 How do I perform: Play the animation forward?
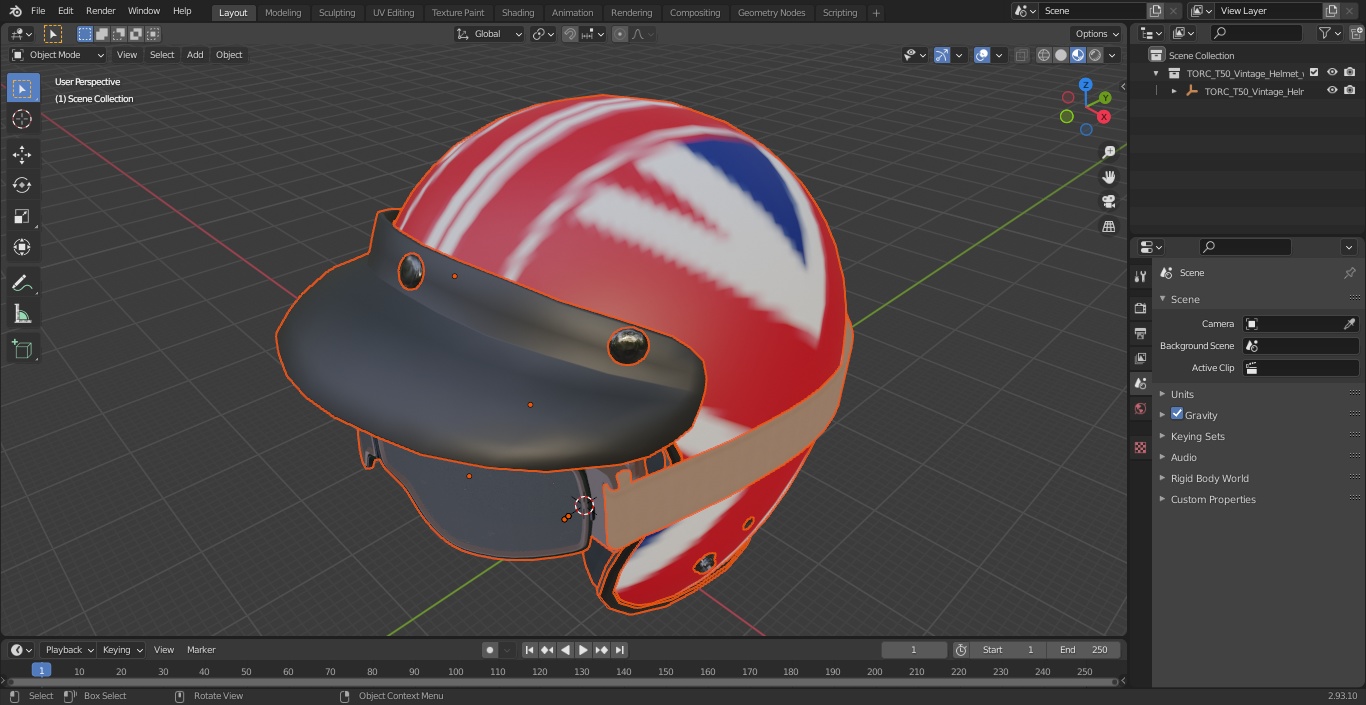(583, 650)
